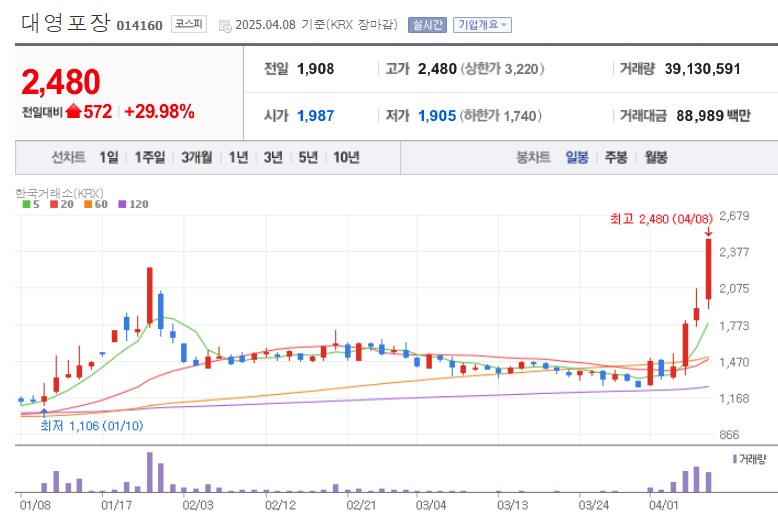Switch to the 일봉 candlestick chart
778x529 pixels.
point(577,157)
